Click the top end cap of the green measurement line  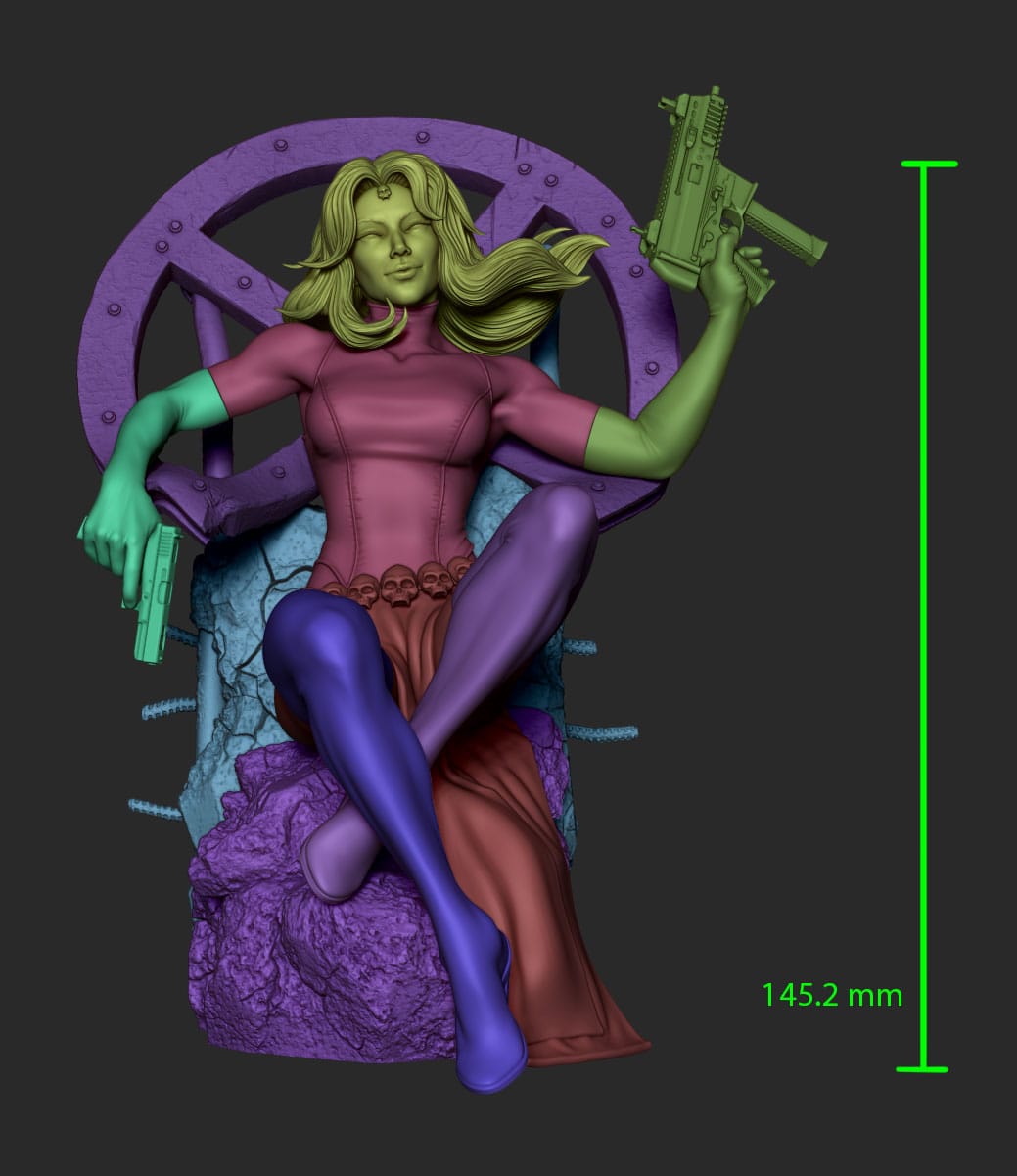coord(923,165)
